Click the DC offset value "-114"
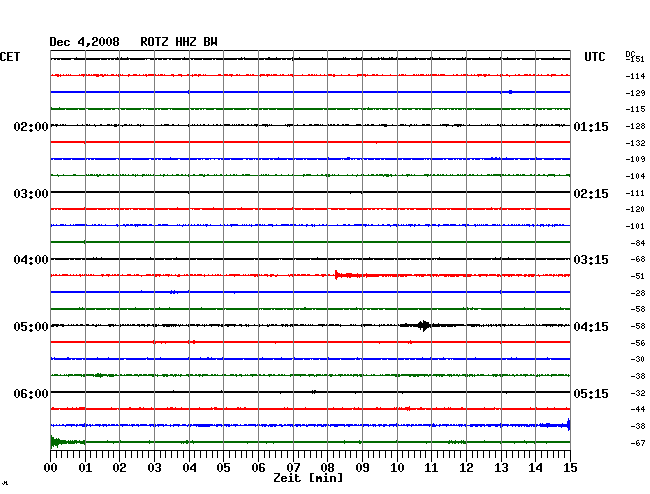Viewport: 650px width, 494px height. pyautogui.click(x=635, y=76)
